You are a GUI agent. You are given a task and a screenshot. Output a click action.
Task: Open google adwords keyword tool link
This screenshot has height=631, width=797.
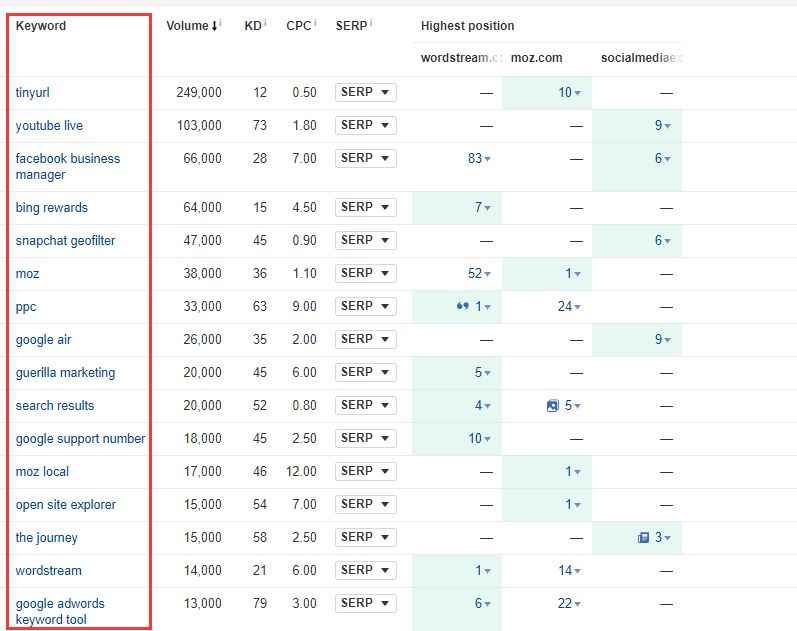tap(60, 611)
